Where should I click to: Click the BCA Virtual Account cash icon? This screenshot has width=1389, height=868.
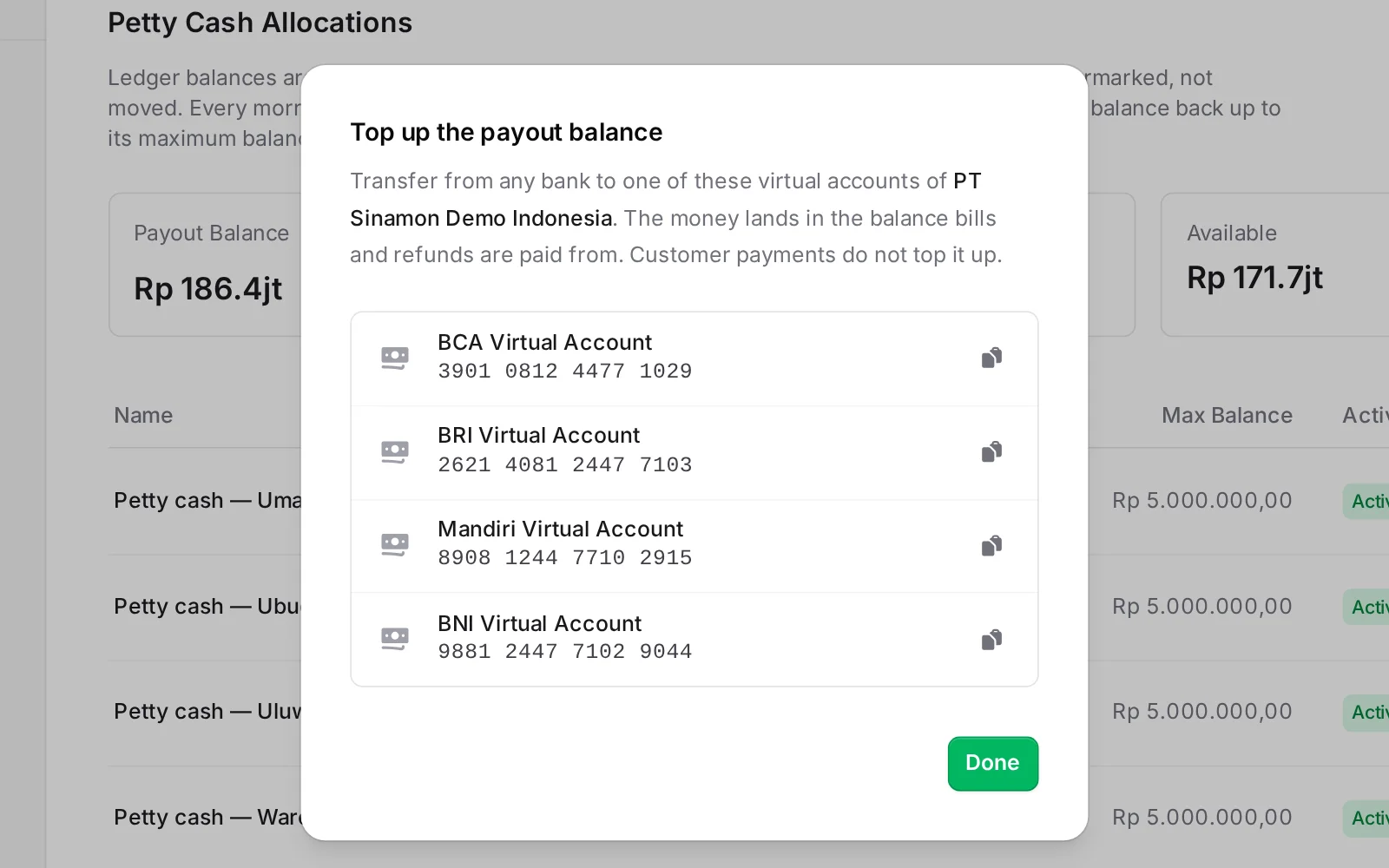click(395, 358)
